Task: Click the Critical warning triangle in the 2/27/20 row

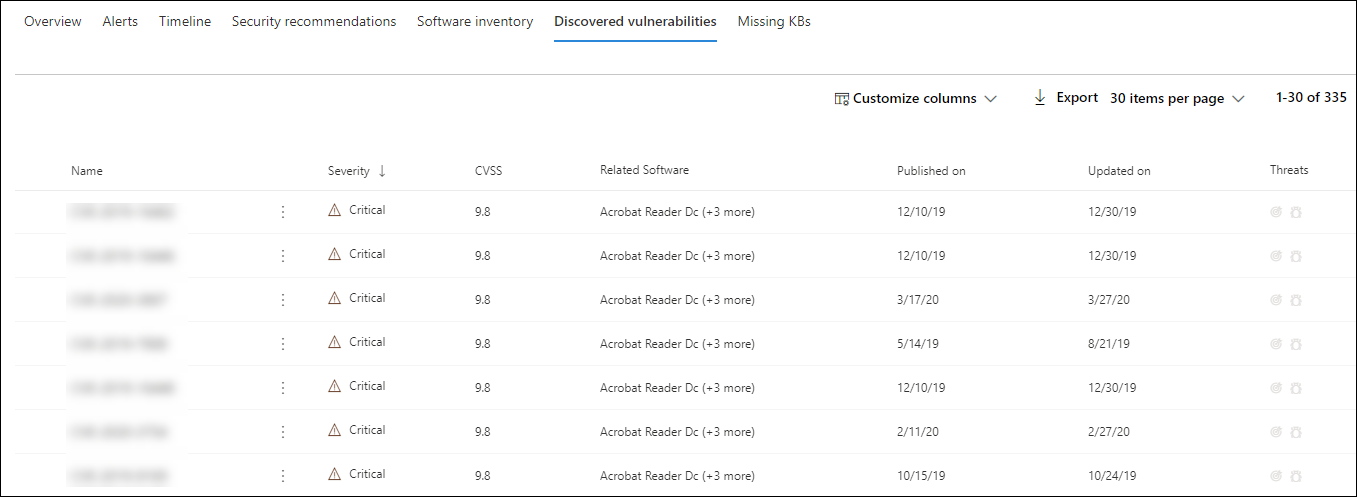Action: pyautogui.click(x=335, y=431)
